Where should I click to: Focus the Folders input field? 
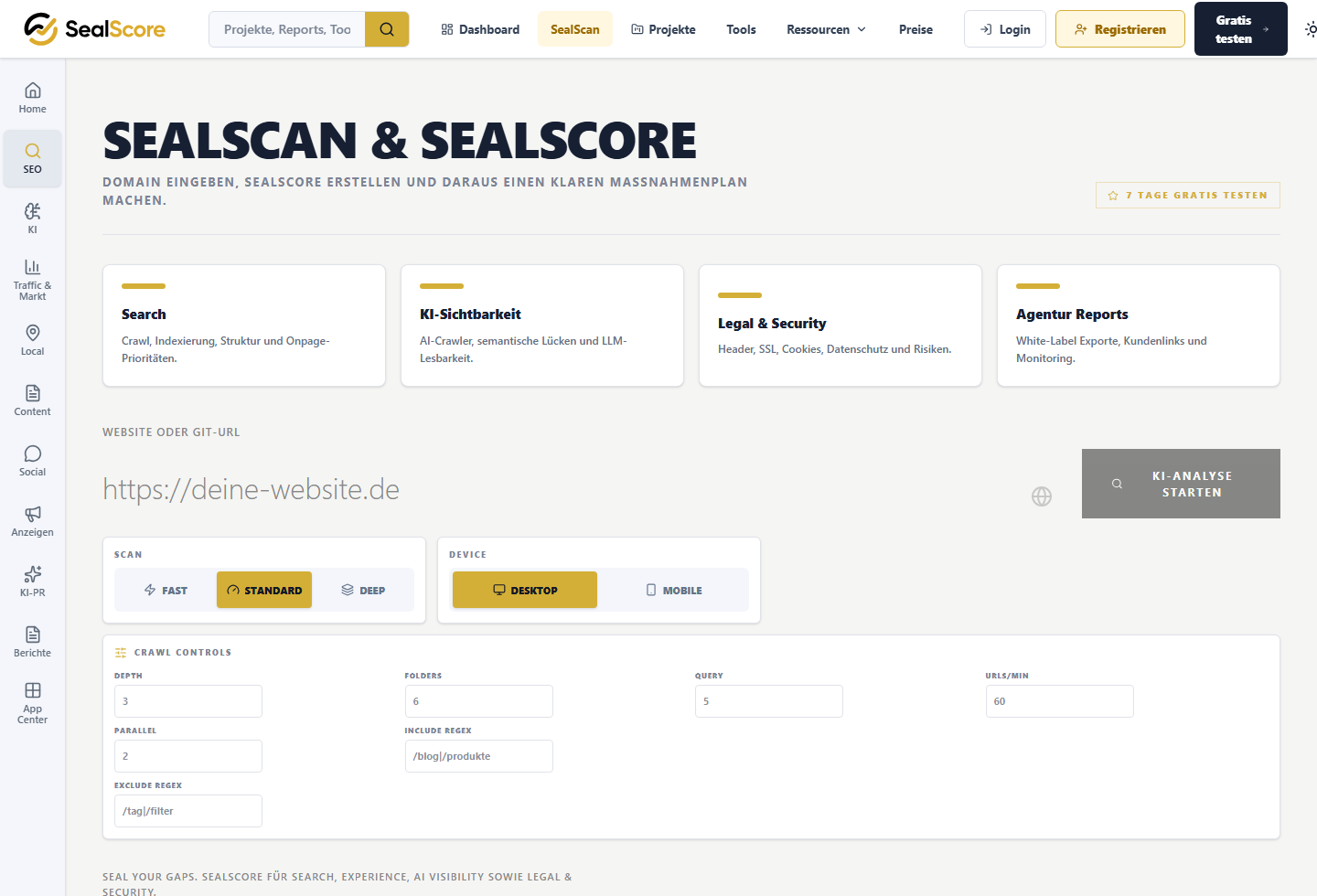[x=479, y=701]
